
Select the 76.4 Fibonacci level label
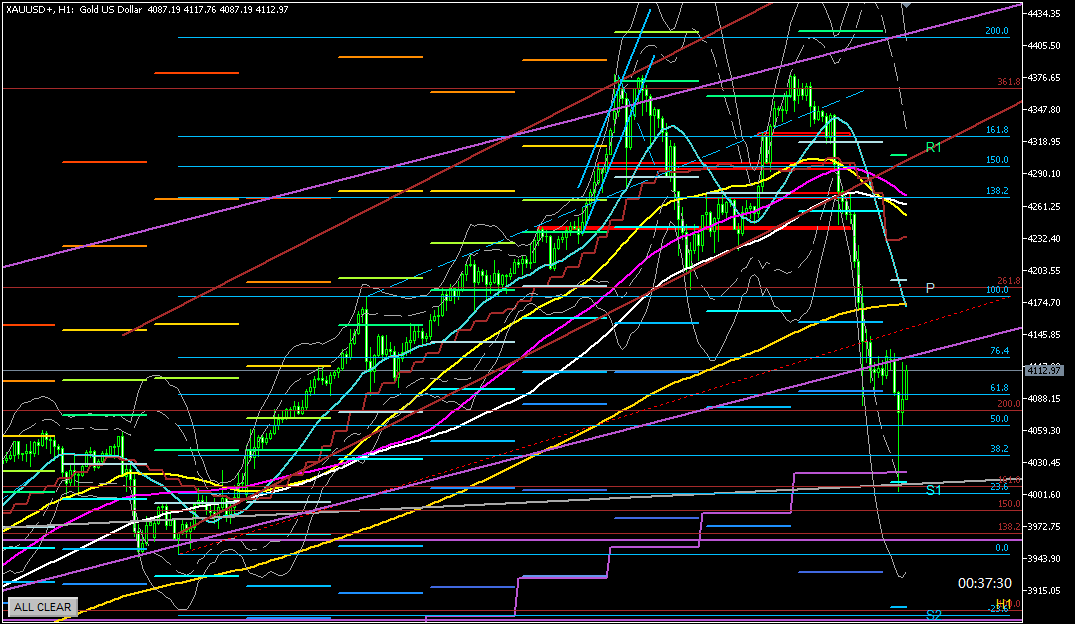click(x=998, y=351)
